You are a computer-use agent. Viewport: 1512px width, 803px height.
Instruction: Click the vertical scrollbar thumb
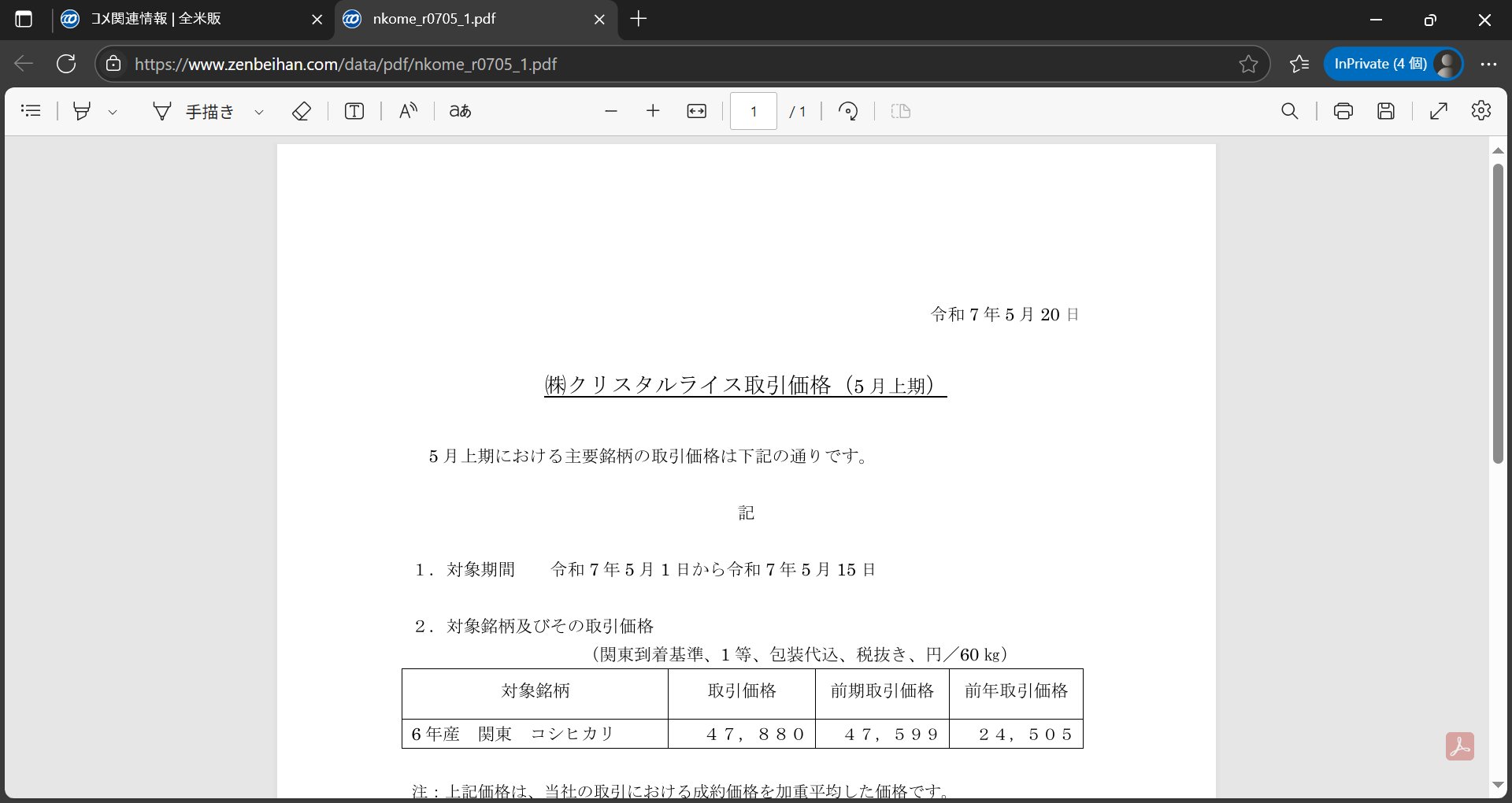1498,314
